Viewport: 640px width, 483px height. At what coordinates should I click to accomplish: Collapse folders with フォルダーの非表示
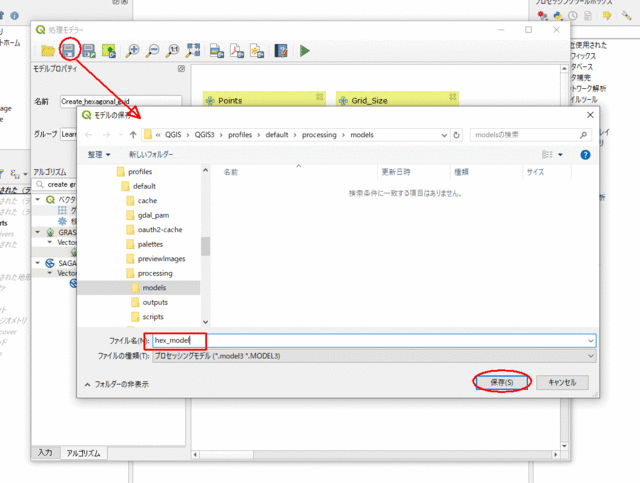tap(117, 384)
